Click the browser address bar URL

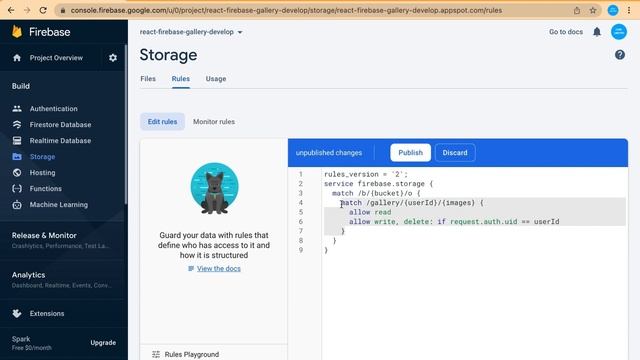click(x=286, y=11)
